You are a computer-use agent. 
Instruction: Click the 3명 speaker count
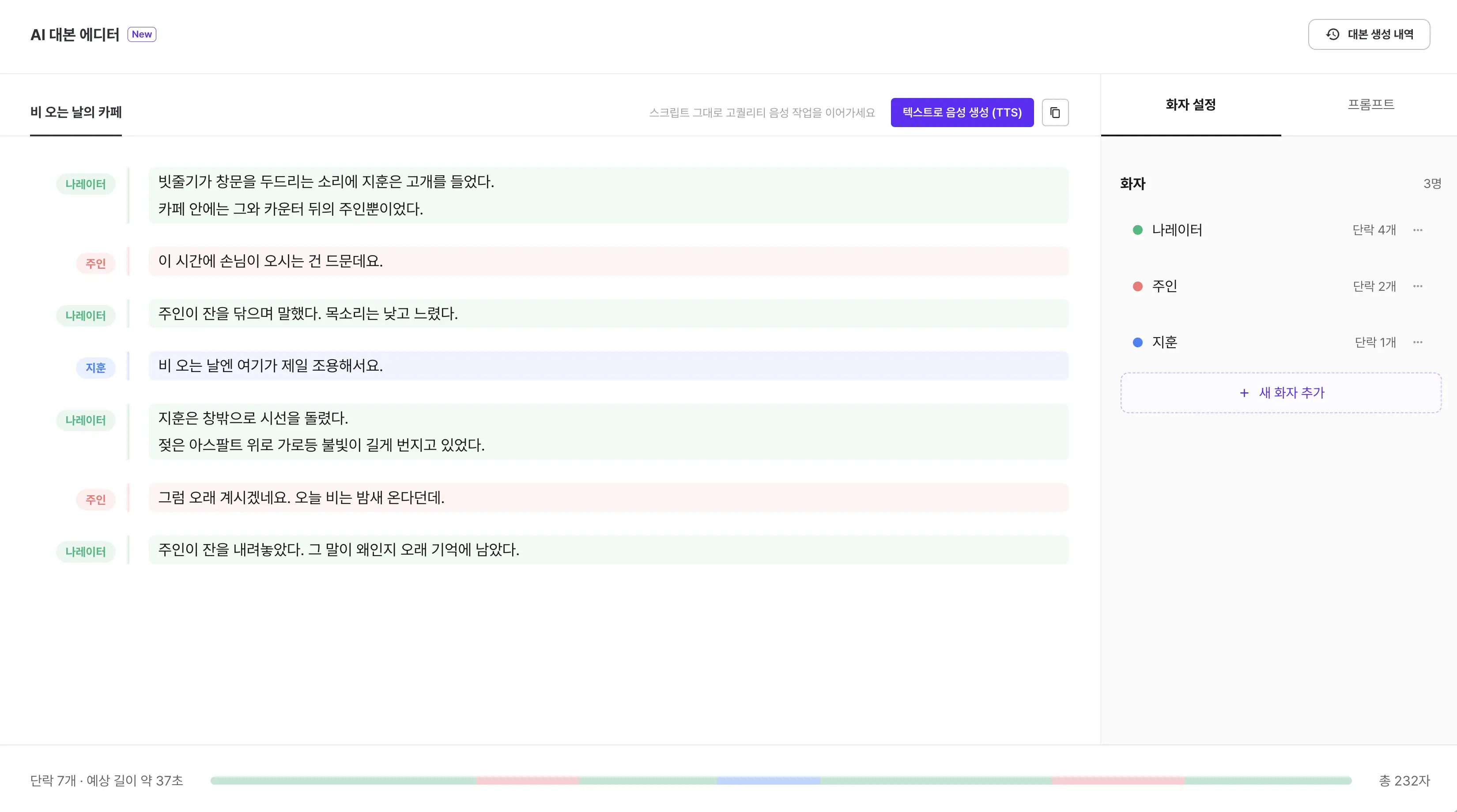(1432, 183)
